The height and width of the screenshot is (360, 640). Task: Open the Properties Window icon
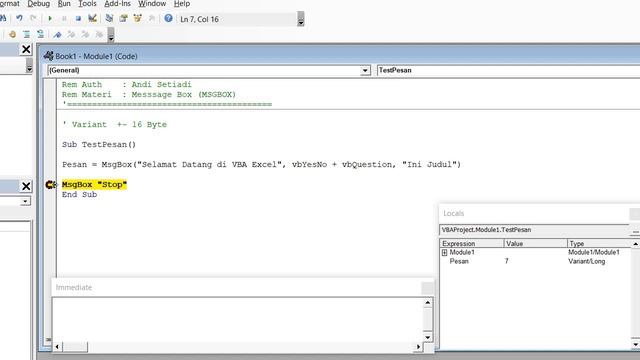tap(123, 18)
